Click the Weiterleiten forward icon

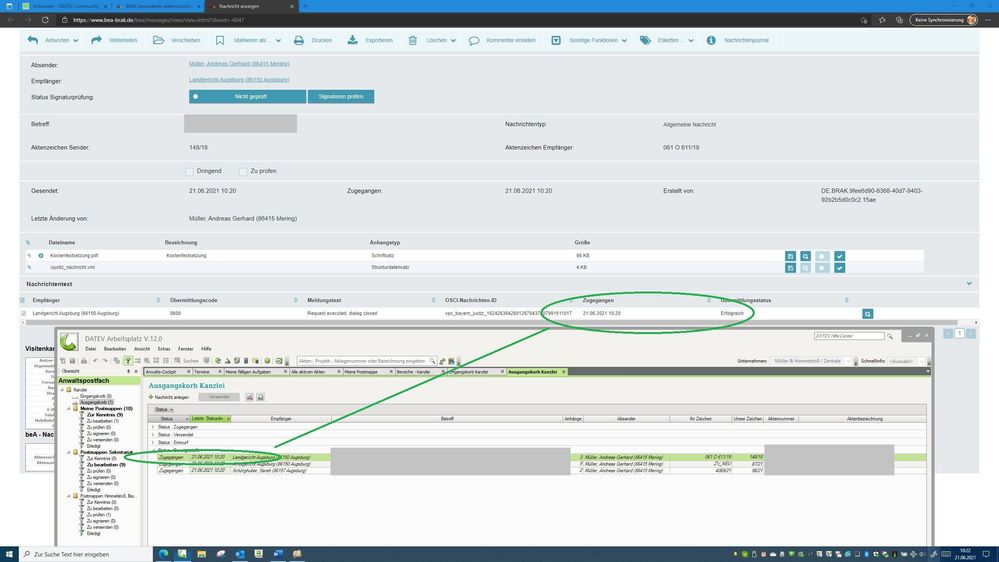(x=97, y=41)
